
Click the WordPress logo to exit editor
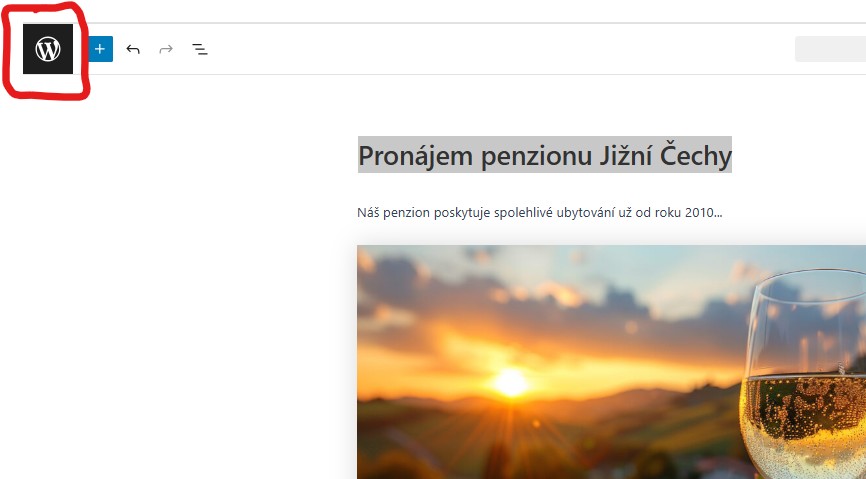point(48,49)
